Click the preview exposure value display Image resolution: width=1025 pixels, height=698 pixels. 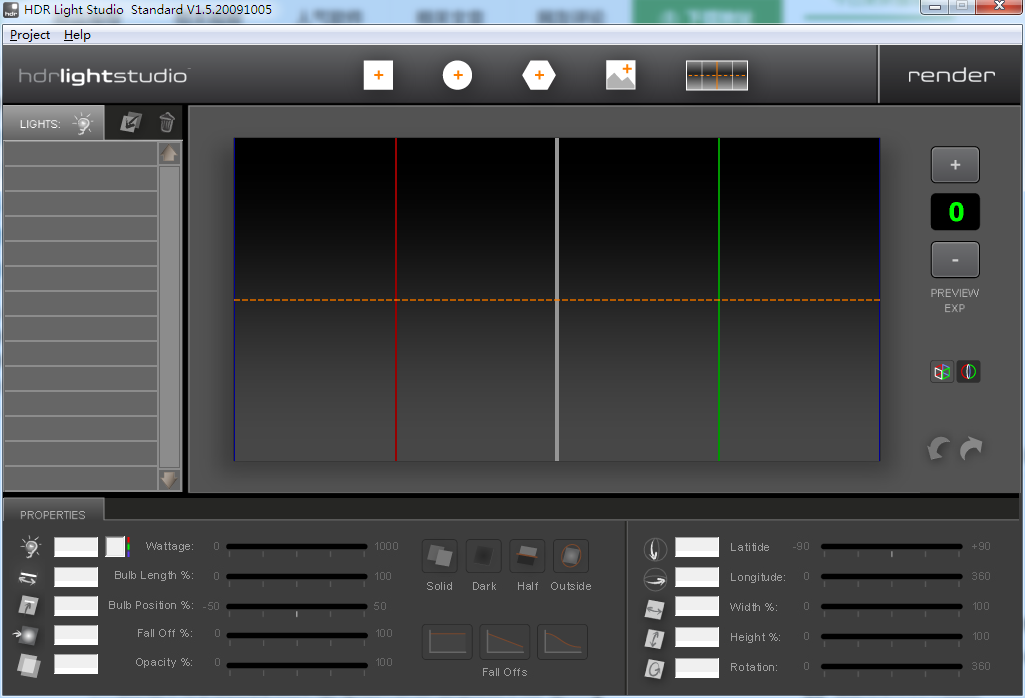tap(955, 212)
